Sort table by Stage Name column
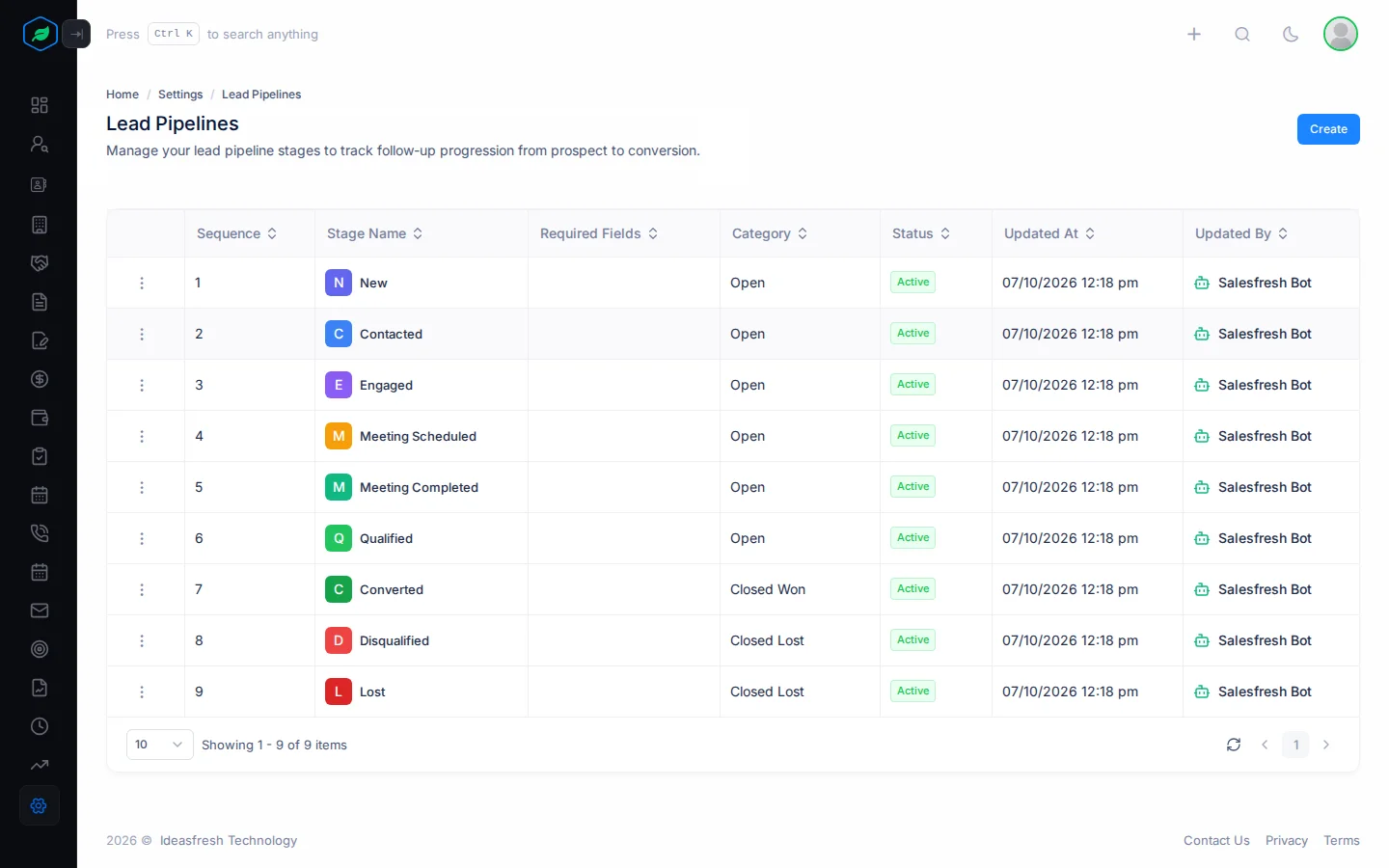The width and height of the screenshot is (1389, 868). pos(375,233)
